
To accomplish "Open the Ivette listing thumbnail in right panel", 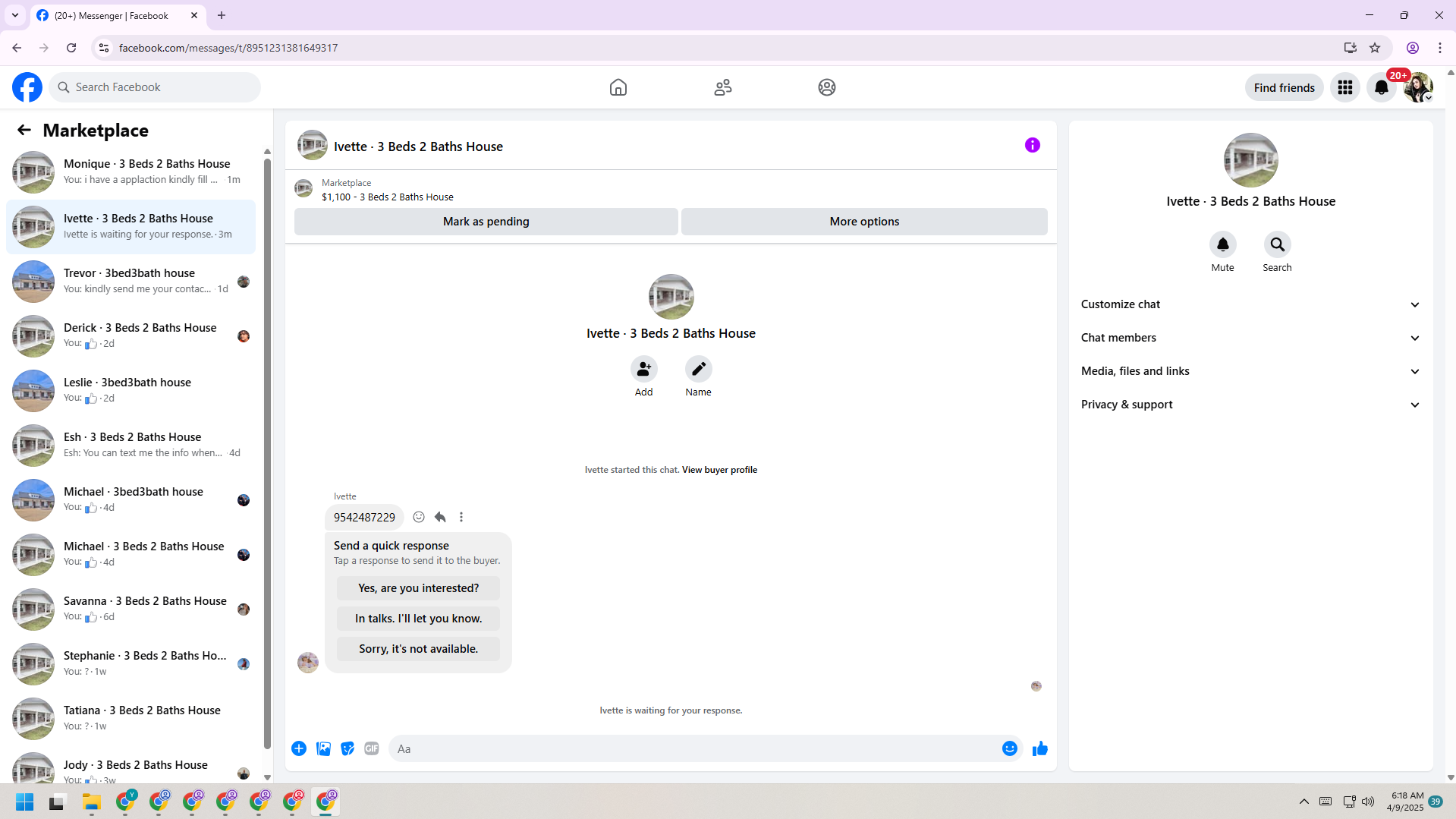I will pos(1251,160).
